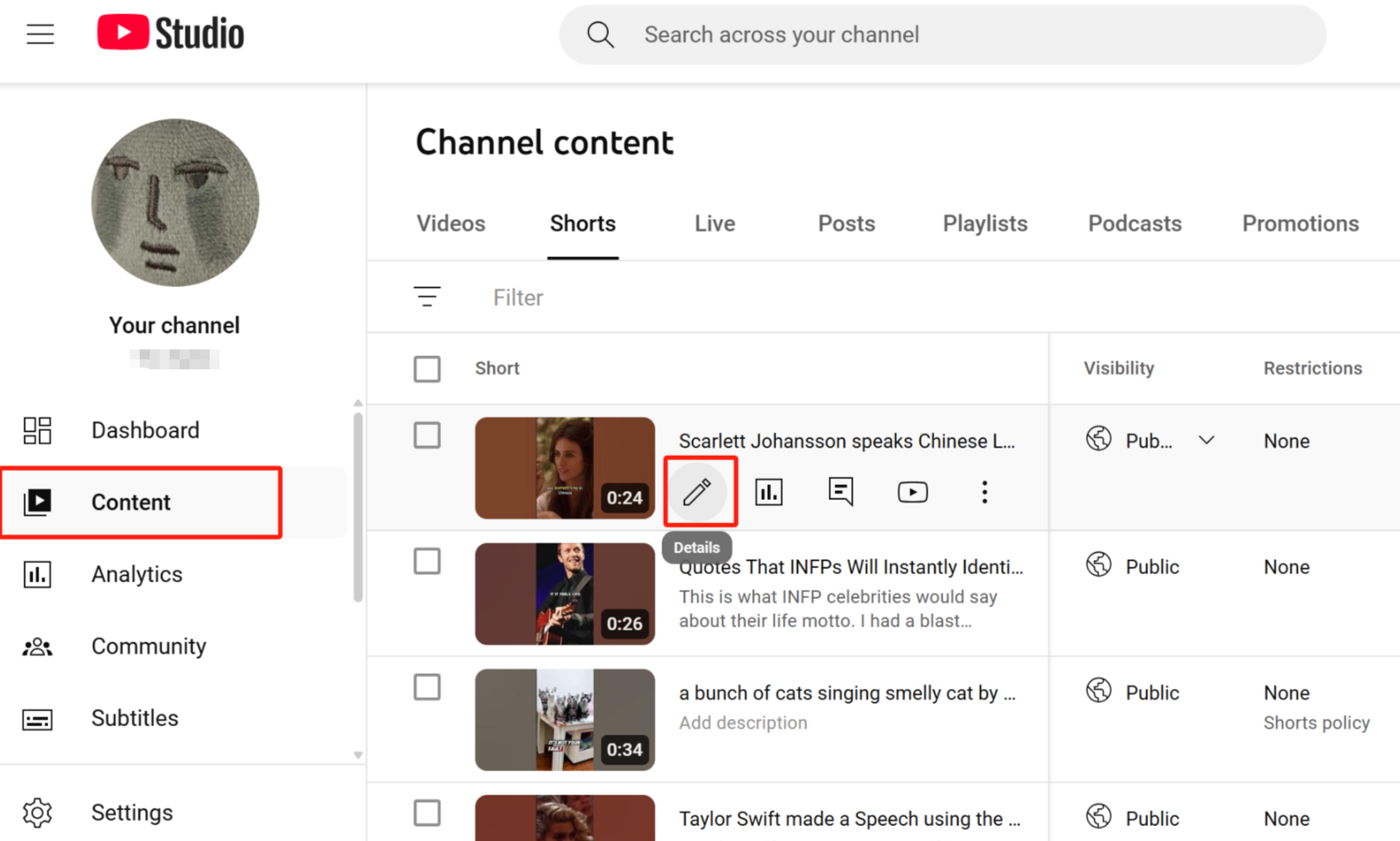The height and width of the screenshot is (841, 1400).
Task: Expand the visibility dropdown for Scarlett short
Action: click(1207, 440)
